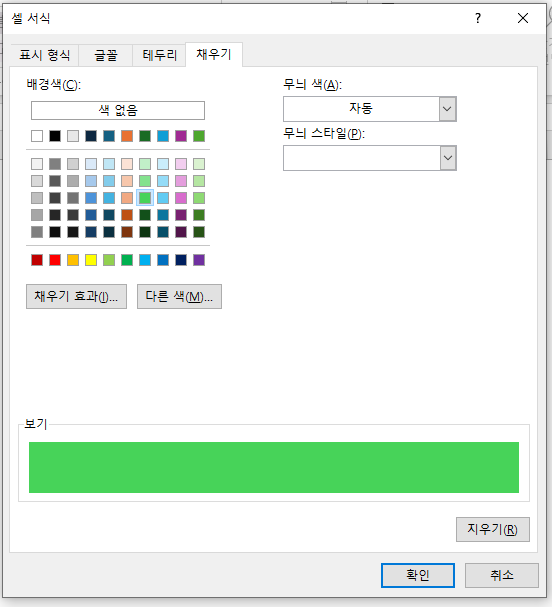This screenshot has width=552, height=607.
Task: Click the 보기 green preview sample area
Action: (x=274, y=467)
